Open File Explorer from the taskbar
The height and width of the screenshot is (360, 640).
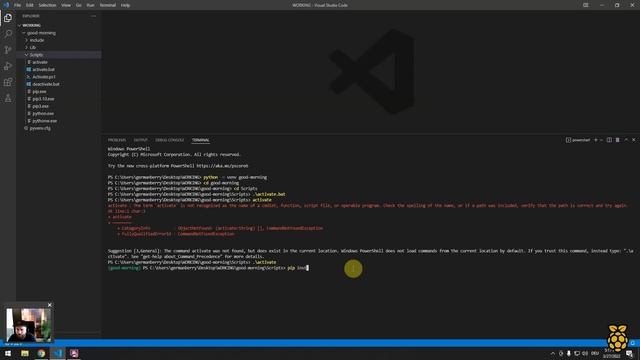(x=25, y=353)
